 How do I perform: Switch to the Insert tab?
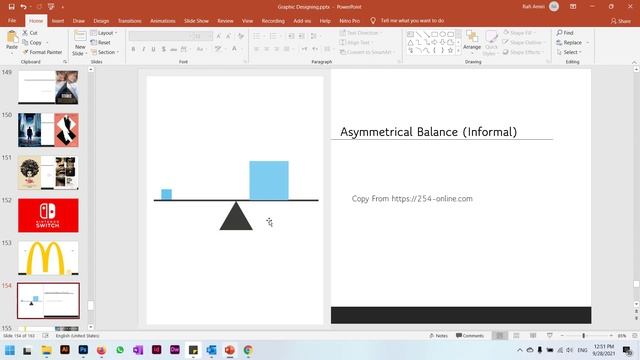pos(58,21)
